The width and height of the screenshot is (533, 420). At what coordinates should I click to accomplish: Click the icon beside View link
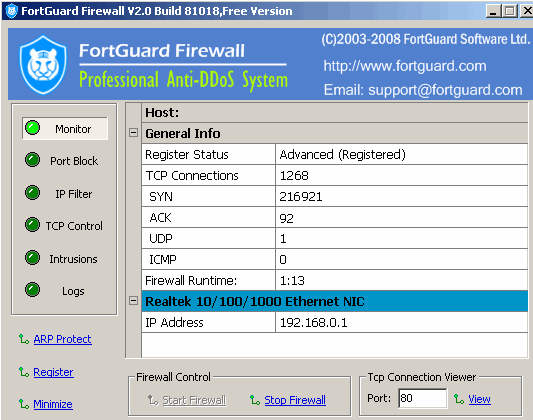coord(459,399)
